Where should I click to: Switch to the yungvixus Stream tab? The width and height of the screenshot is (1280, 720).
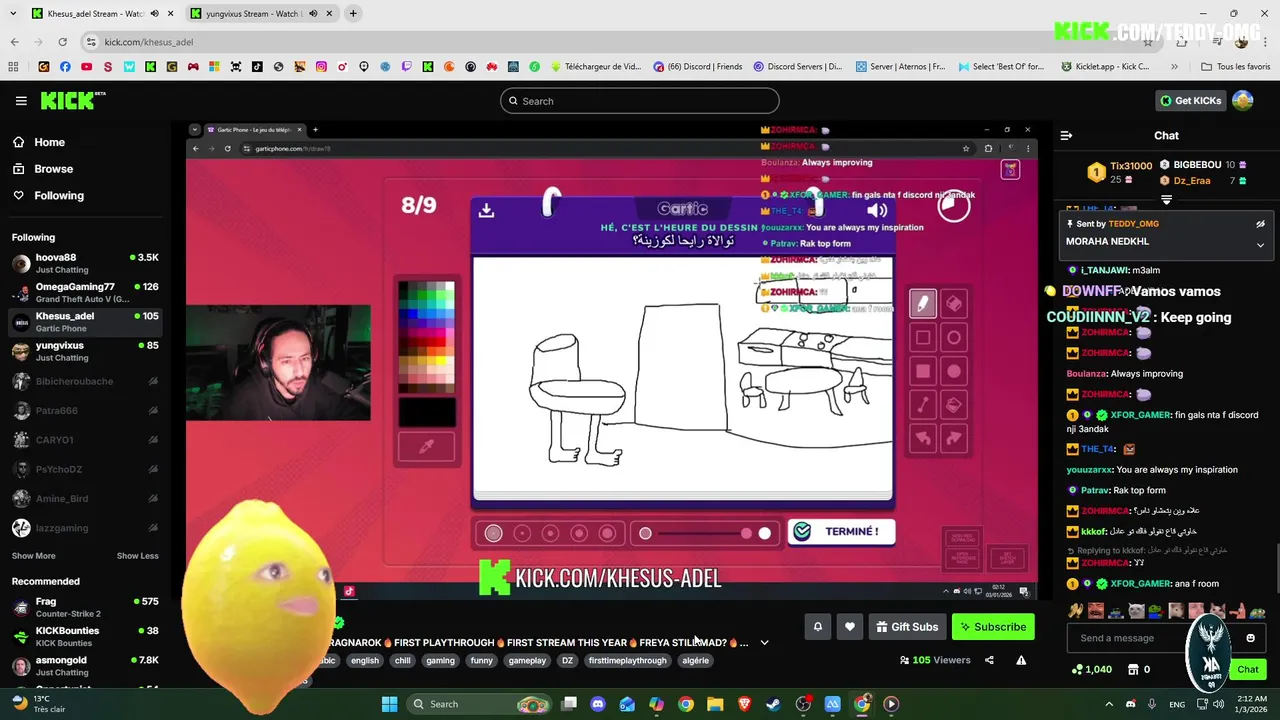(260, 14)
